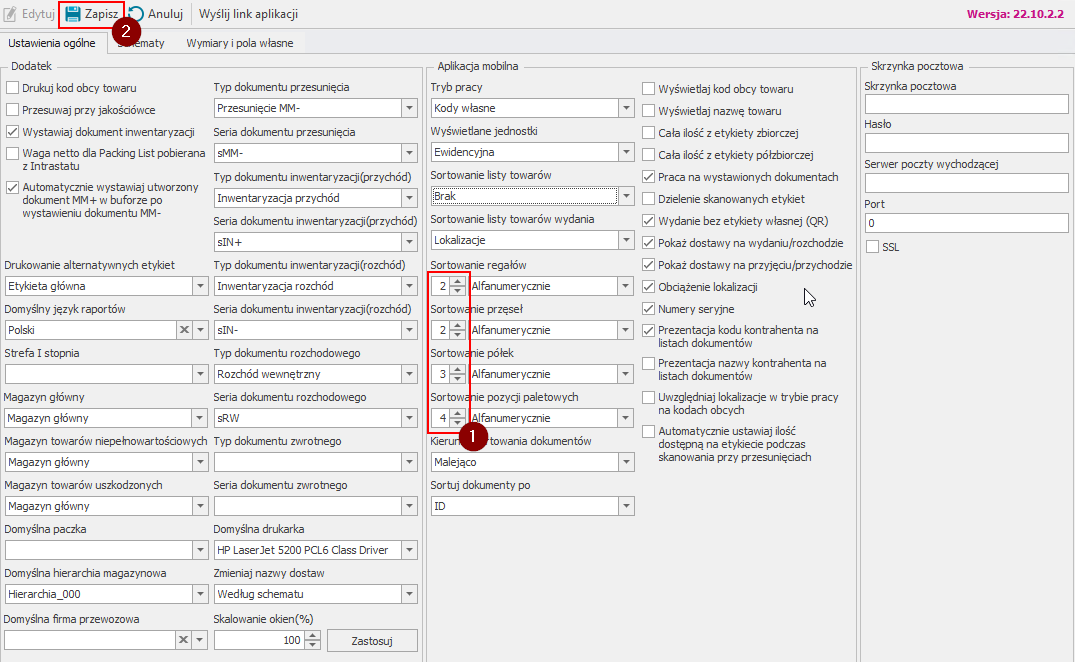1075x662 pixels.
Task: Increase Sortowanie regałów value with up arrow
Action: click(x=457, y=281)
